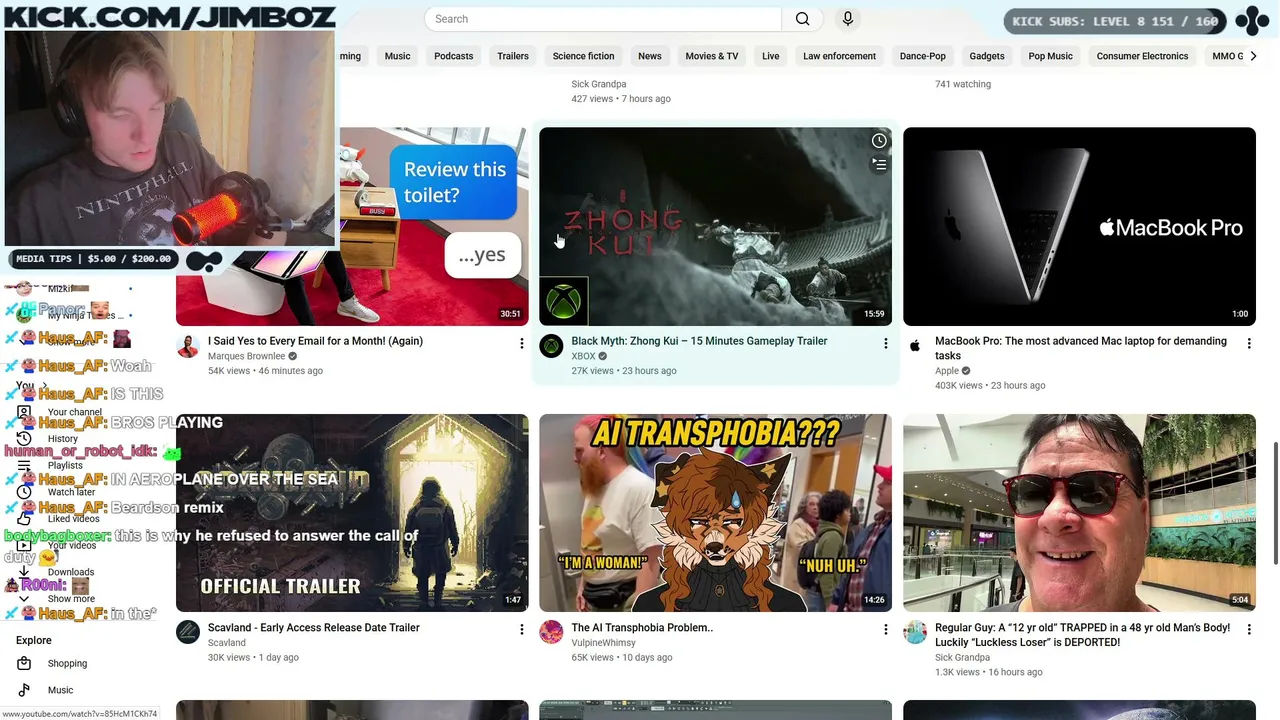Play the Scavland Official Trailer thumbnail
Image resolution: width=1280 pixels, height=720 pixels.
coord(352,513)
